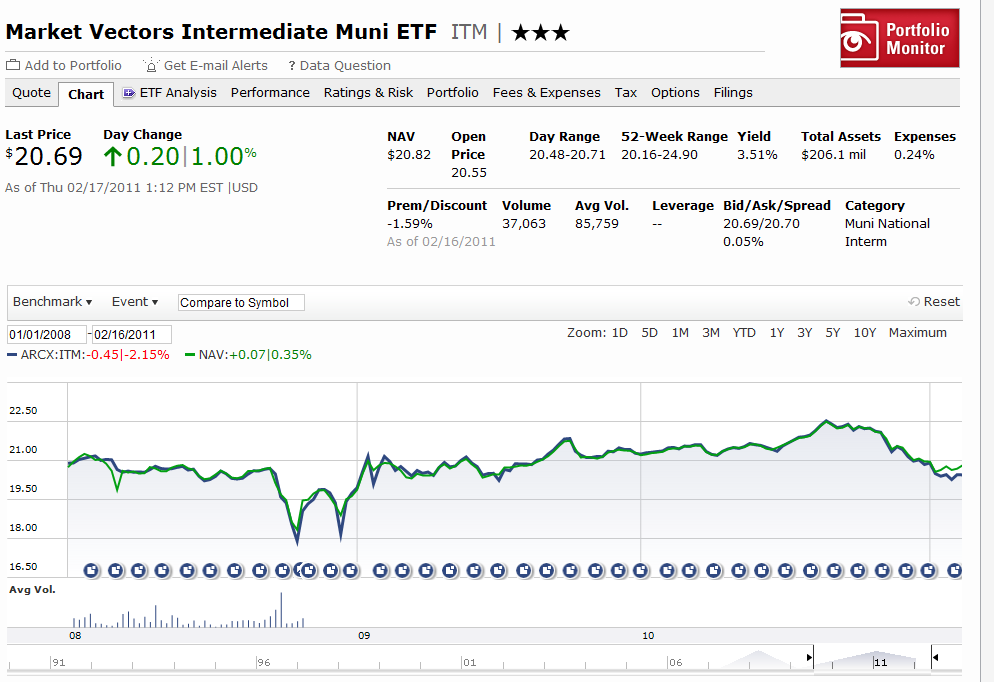This screenshot has height=682, width=994.
Task: Click the Compare to Symbol input field
Action: click(x=241, y=302)
